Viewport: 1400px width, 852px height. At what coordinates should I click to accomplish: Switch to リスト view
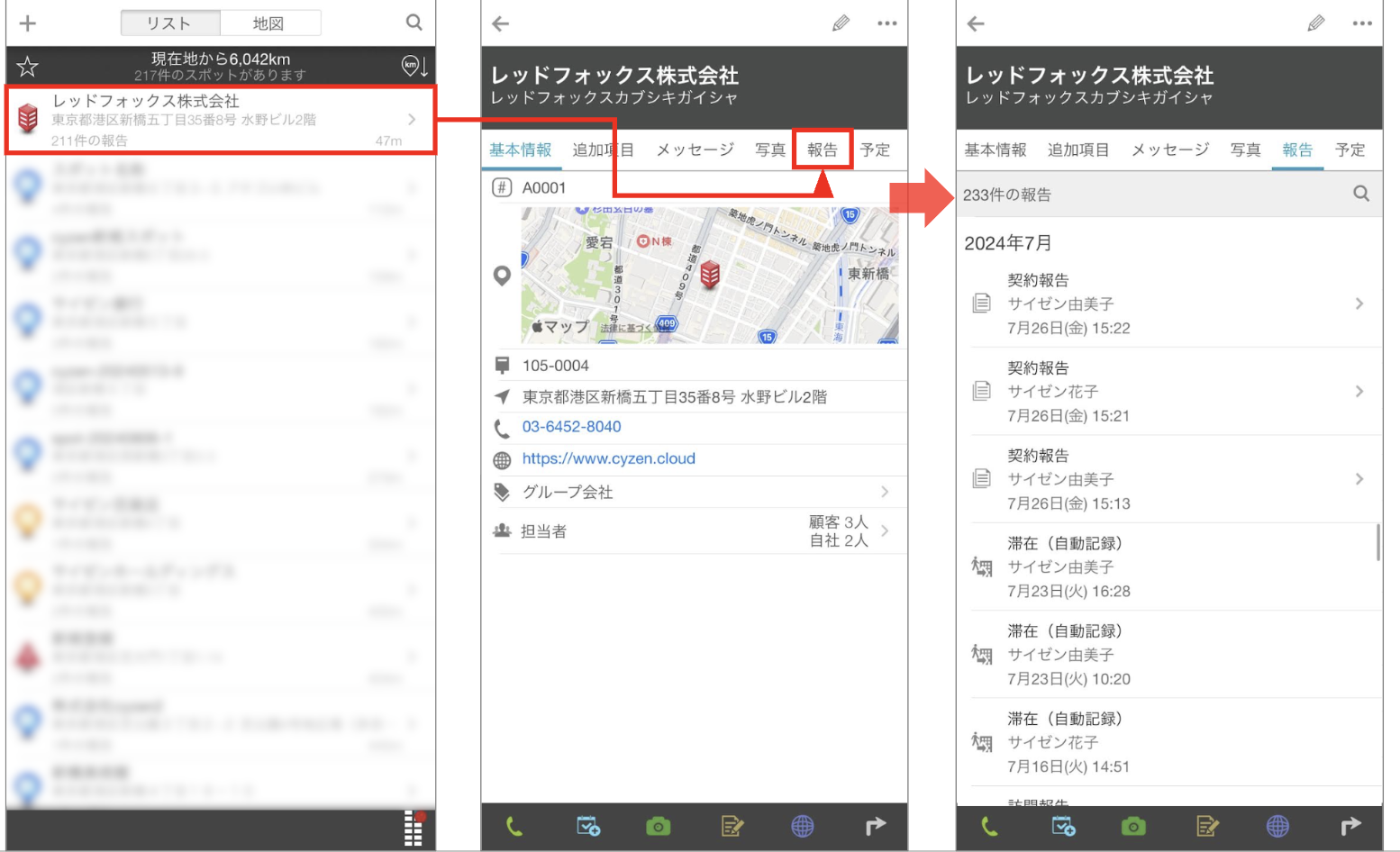[x=170, y=23]
